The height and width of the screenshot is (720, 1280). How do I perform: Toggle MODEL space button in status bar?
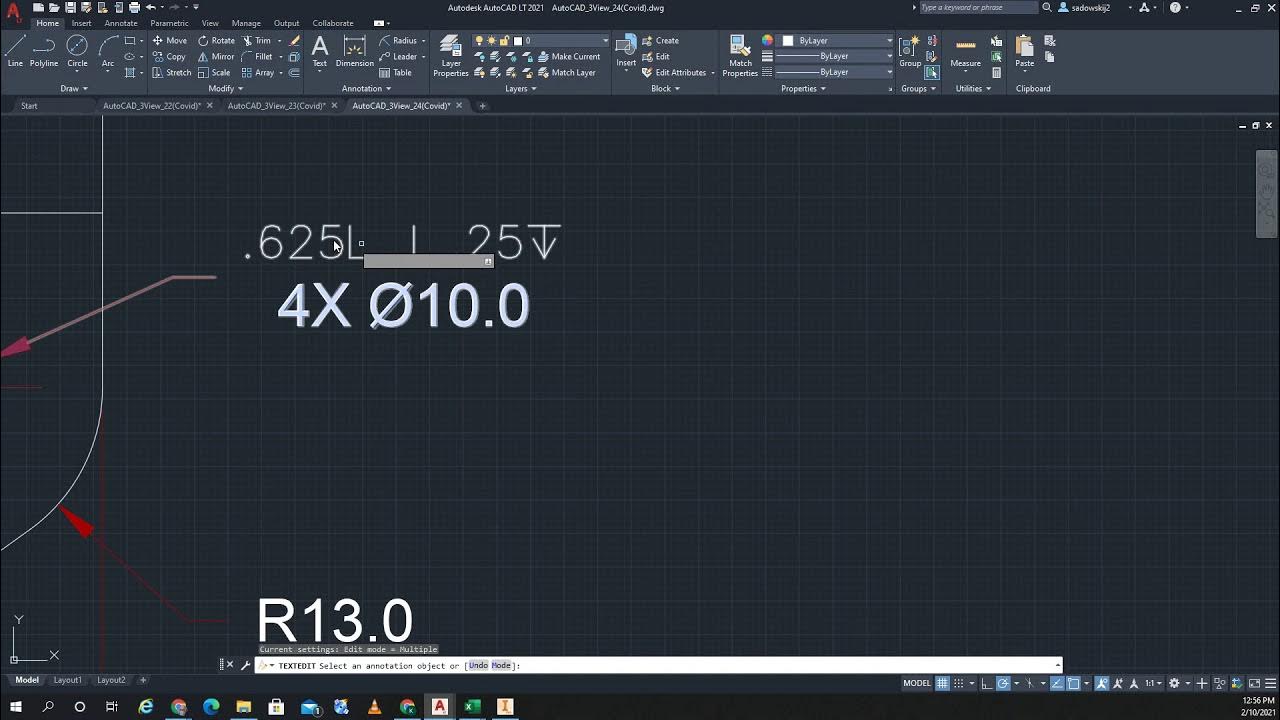[x=917, y=684]
